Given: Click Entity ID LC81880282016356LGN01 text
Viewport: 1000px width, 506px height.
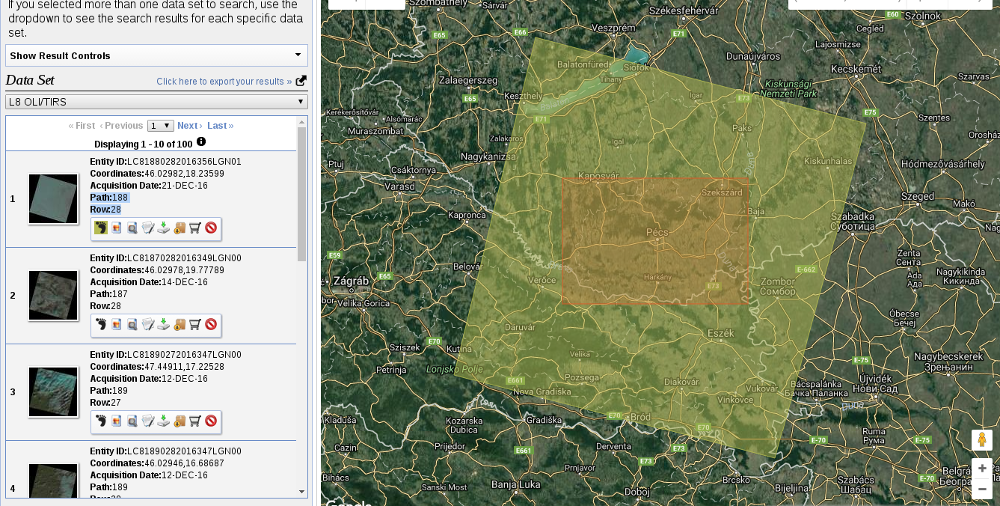Looking at the screenshot, I should tap(166, 161).
